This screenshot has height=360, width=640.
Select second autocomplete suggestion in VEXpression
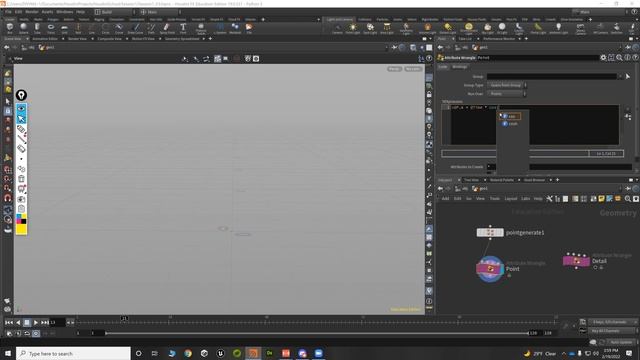point(511,124)
